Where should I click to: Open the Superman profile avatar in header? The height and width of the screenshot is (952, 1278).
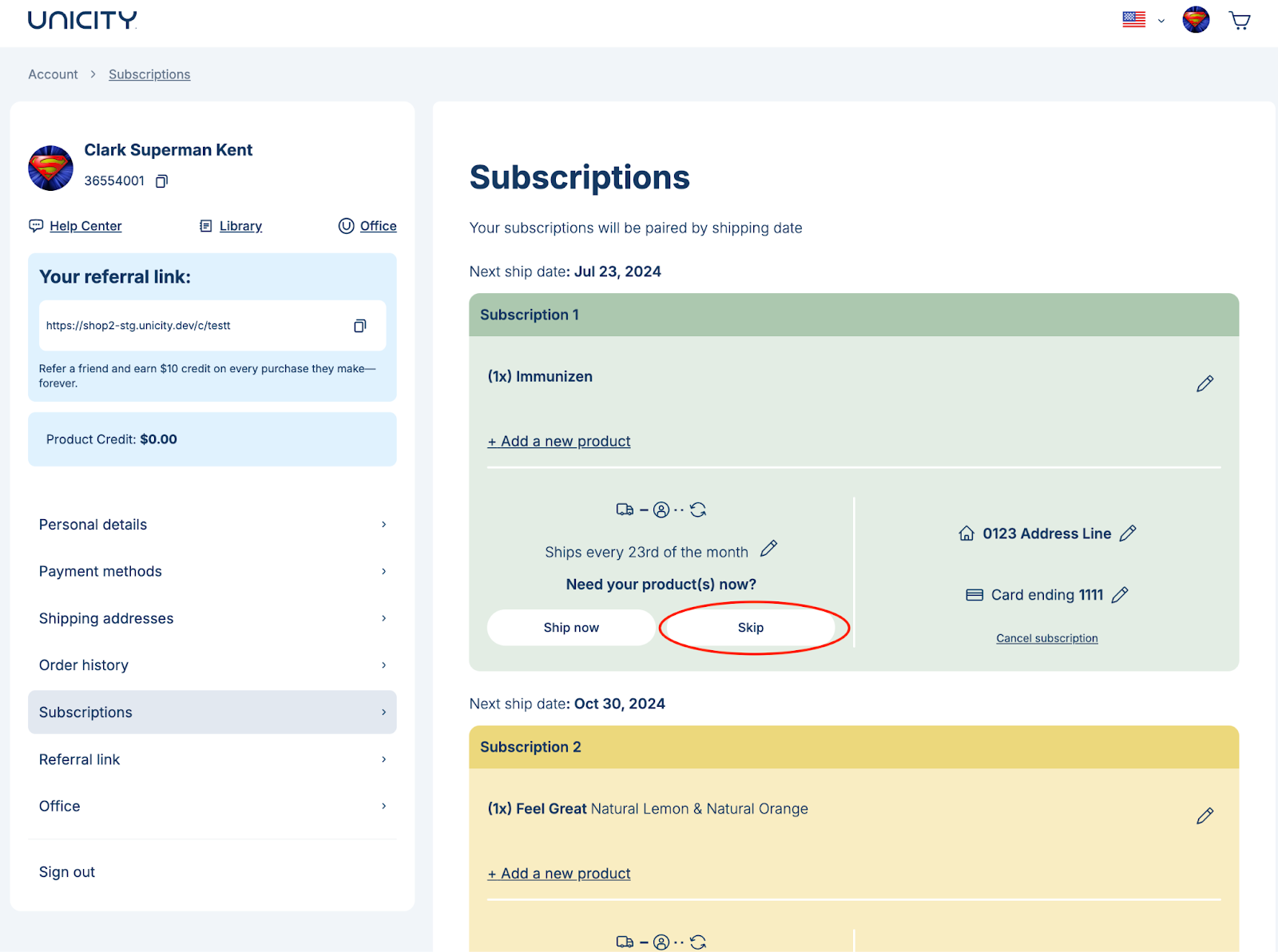(1196, 20)
